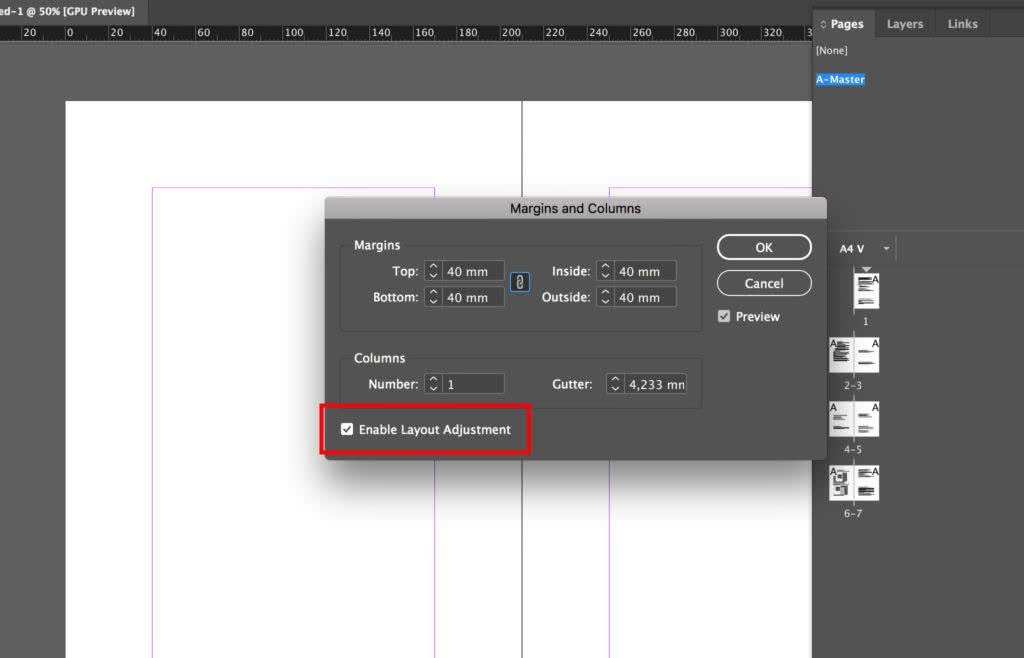
Task: Switch to the Layers panel tab
Action: coord(904,24)
